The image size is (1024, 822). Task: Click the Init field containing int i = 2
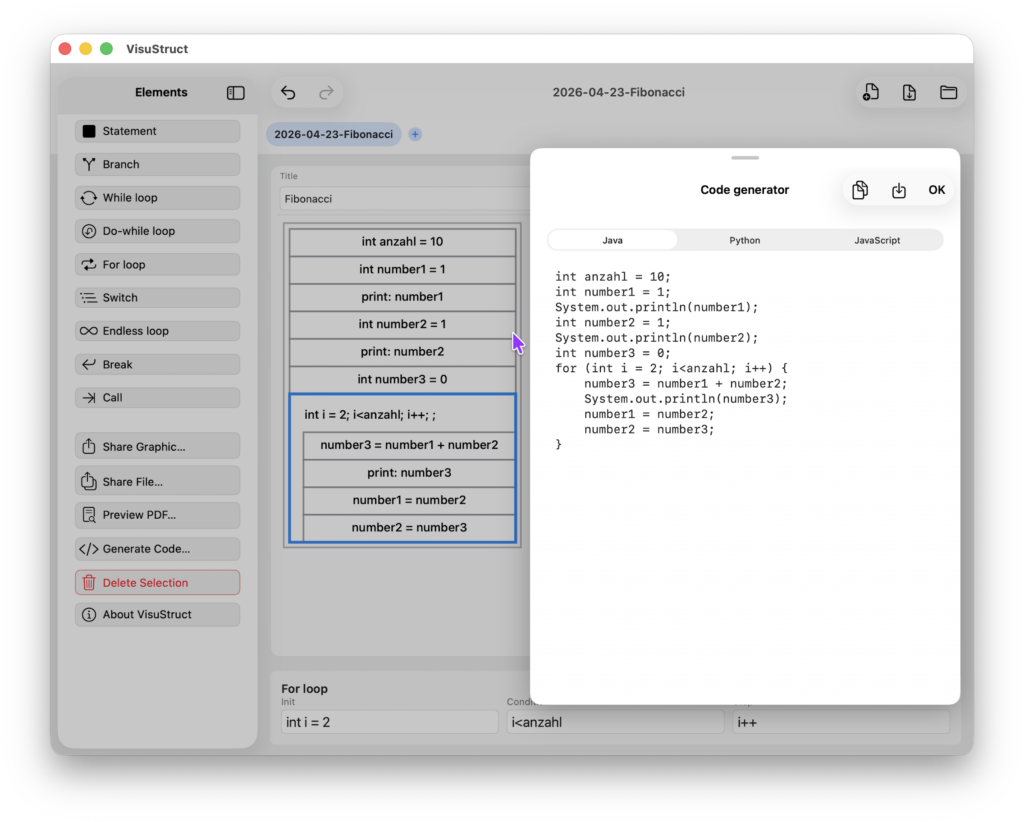pyautogui.click(x=389, y=722)
